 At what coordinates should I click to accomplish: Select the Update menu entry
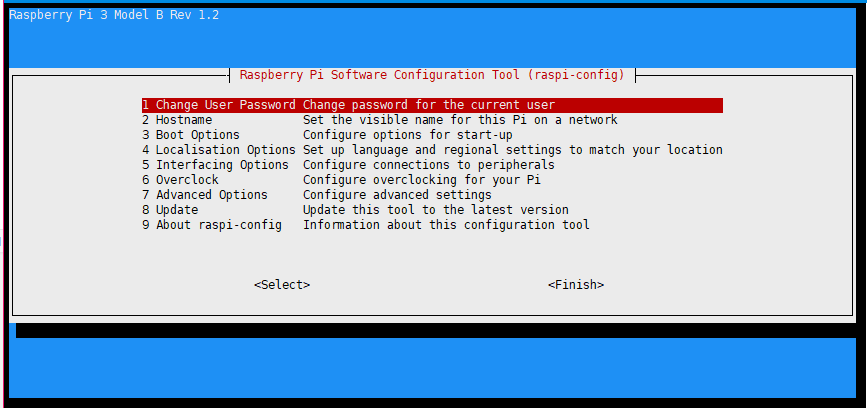click(170, 210)
